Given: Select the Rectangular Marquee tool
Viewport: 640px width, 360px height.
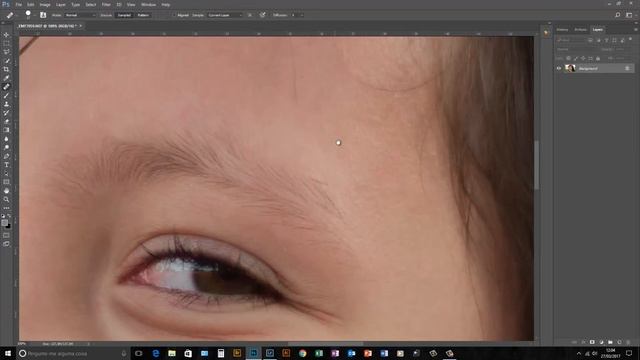Looking at the screenshot, I should 6,43.
